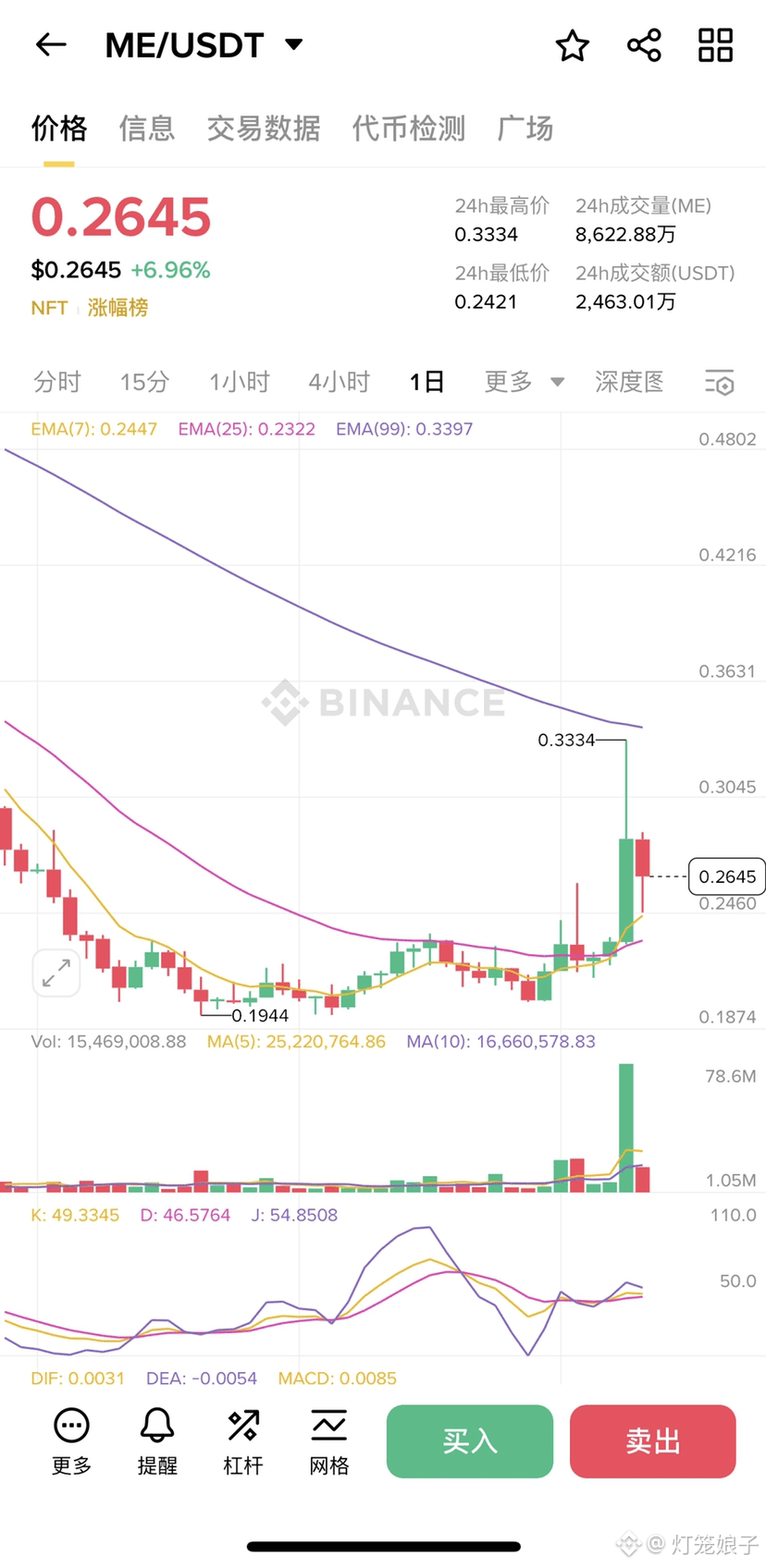Tap the 提醒 bell alert icon
Viewport: 766px width, 1568px height.
pyautogui.click(x=157, y=1441)
